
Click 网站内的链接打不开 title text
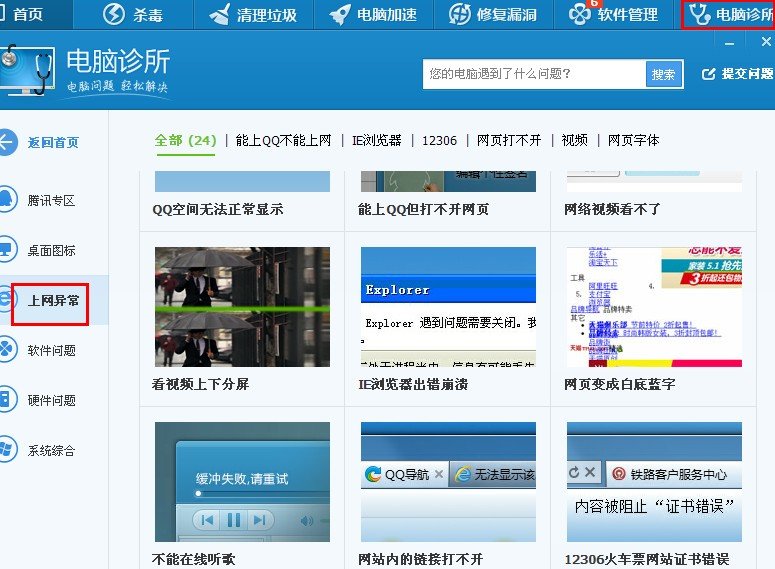420,559
